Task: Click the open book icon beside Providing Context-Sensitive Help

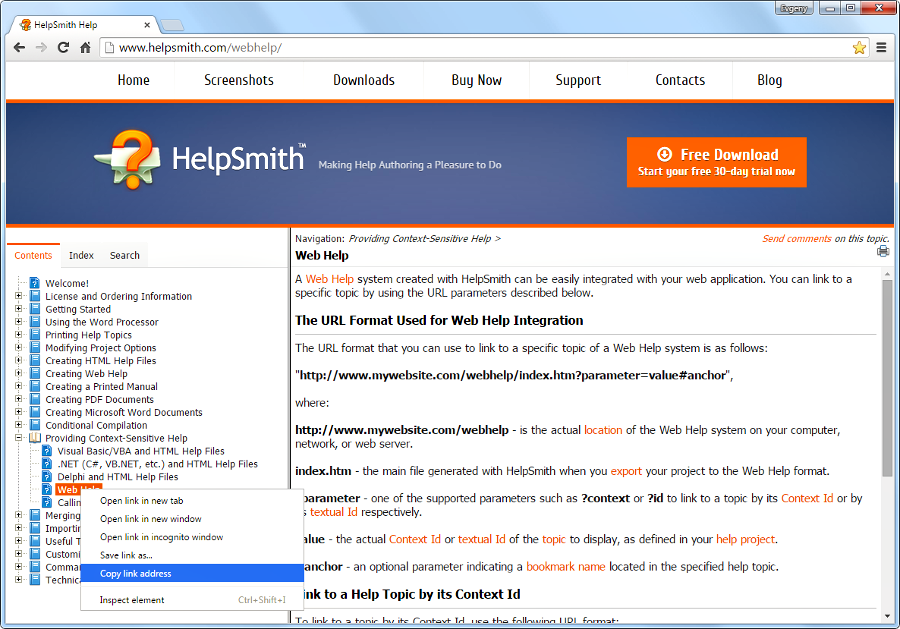Action: [35, 438]
